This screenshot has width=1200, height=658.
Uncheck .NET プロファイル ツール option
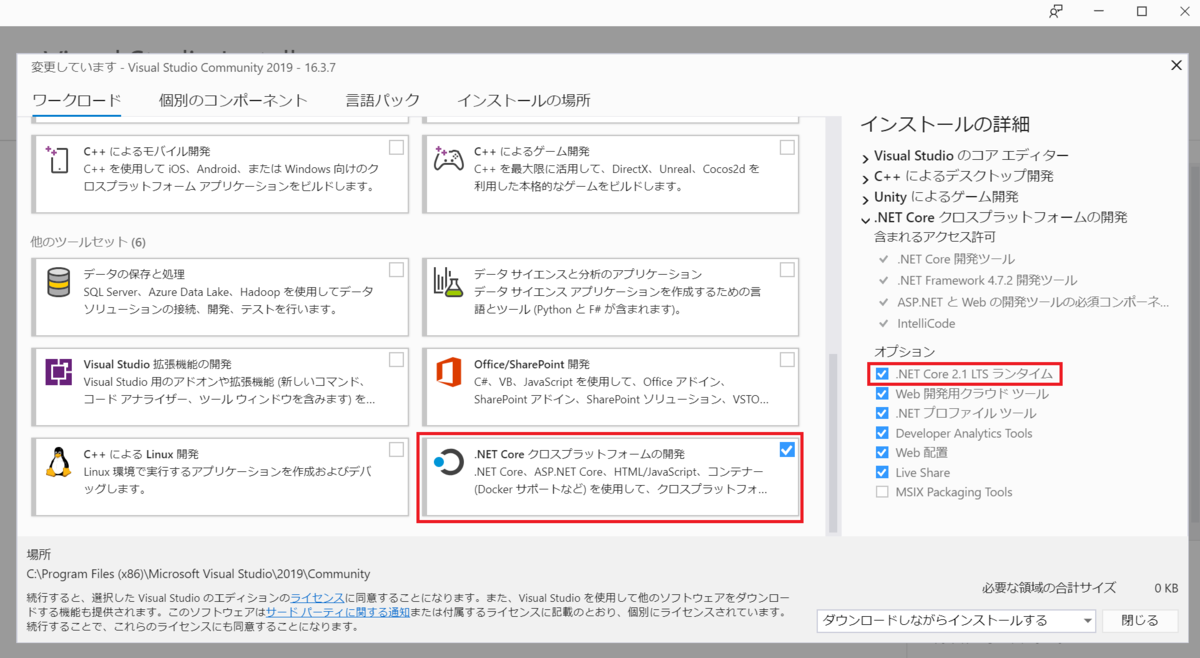click(881, 413)
